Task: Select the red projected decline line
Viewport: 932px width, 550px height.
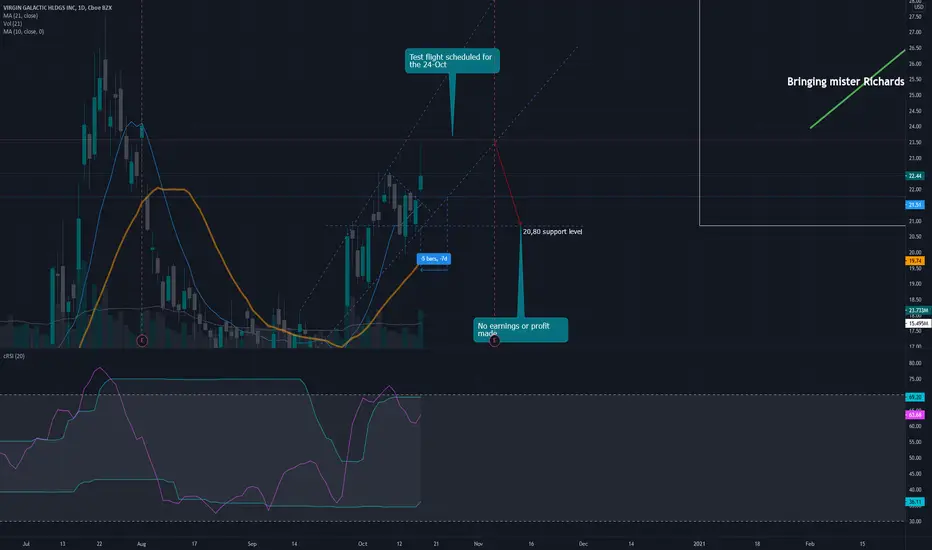Action: 508,183
